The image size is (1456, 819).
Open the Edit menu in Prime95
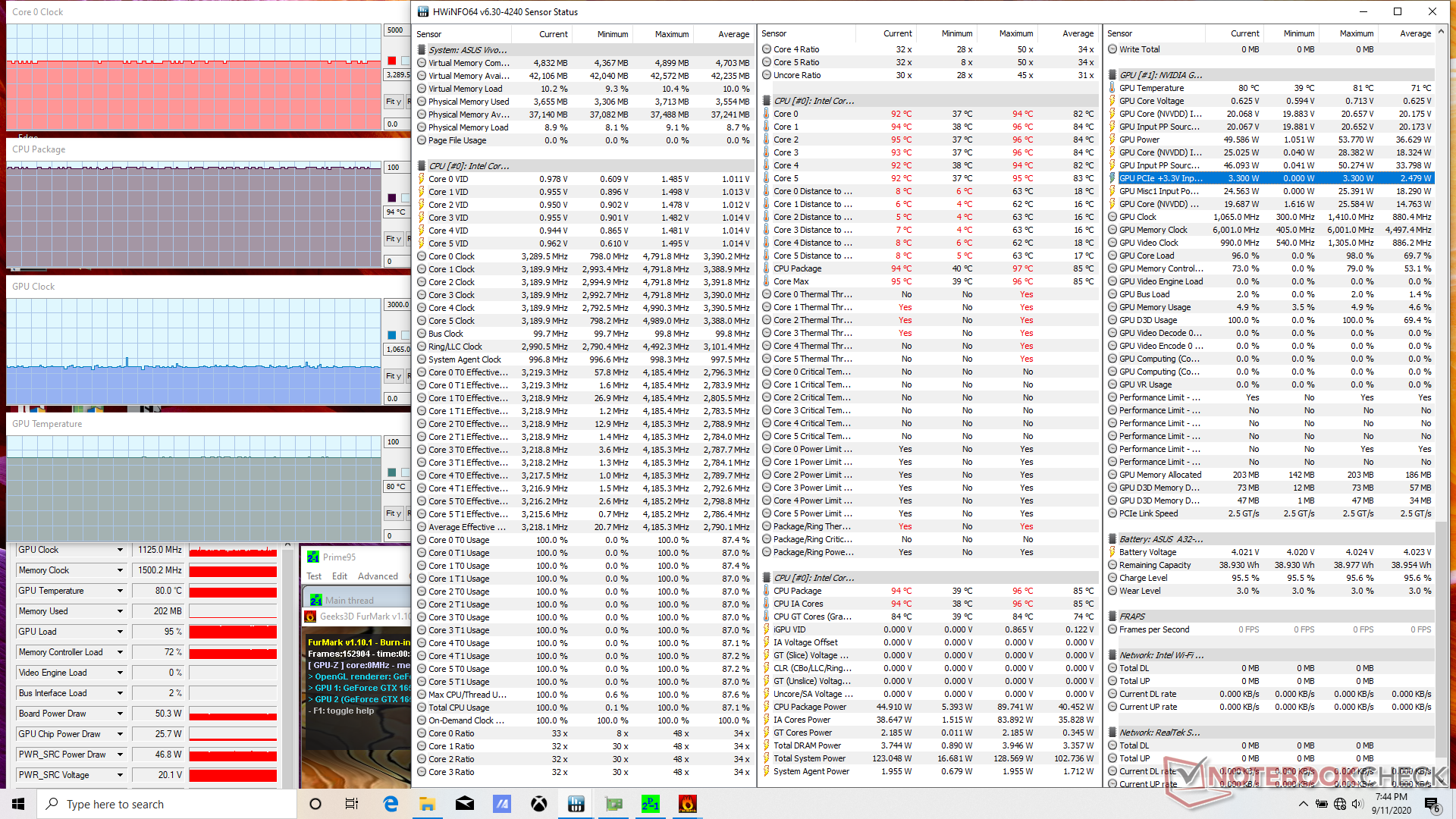point(340,576)
